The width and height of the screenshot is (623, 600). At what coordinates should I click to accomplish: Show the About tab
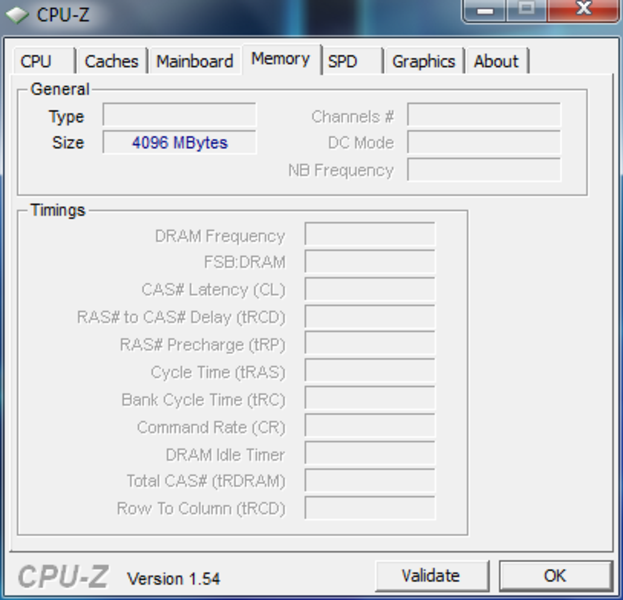click(497, 61)
